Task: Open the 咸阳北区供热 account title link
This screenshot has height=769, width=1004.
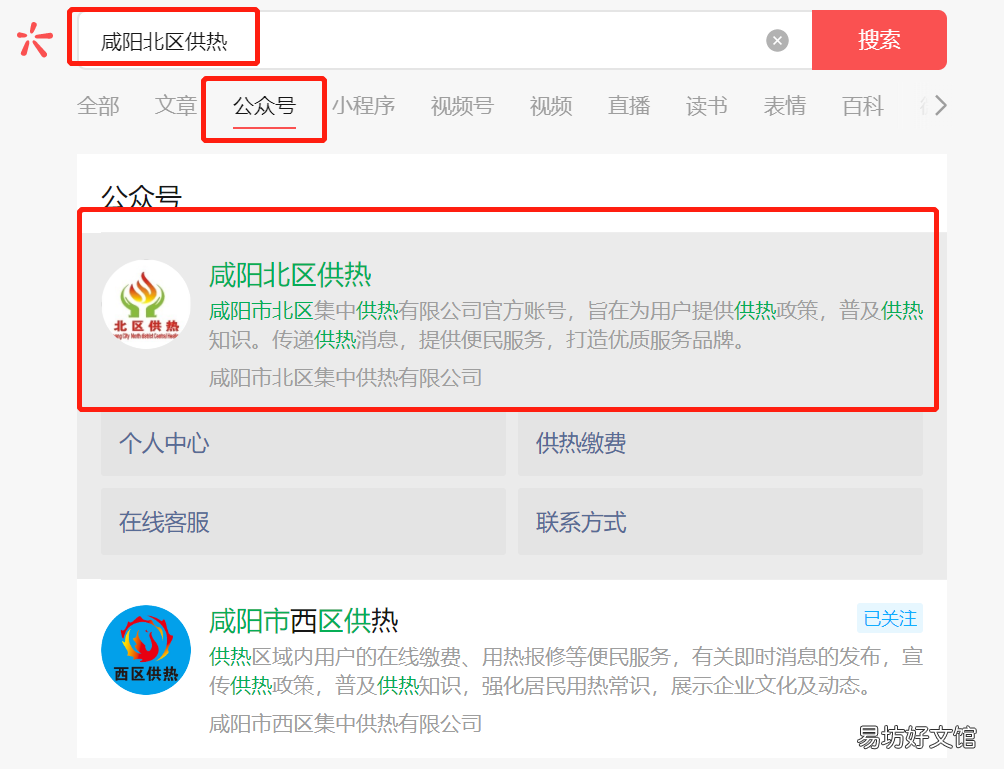Action: [290, 275]
